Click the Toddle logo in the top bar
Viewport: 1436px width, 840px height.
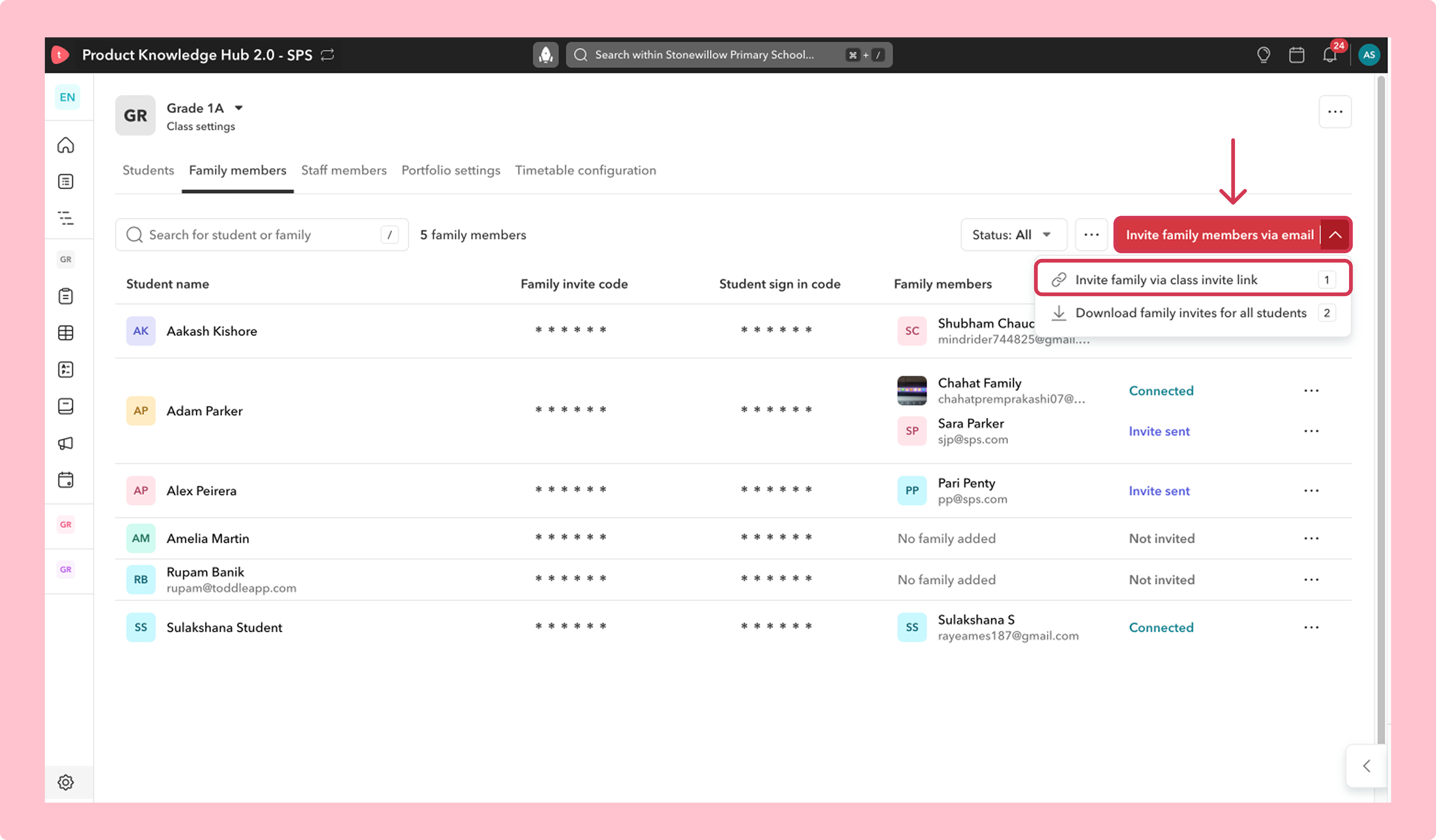(60, 55)
